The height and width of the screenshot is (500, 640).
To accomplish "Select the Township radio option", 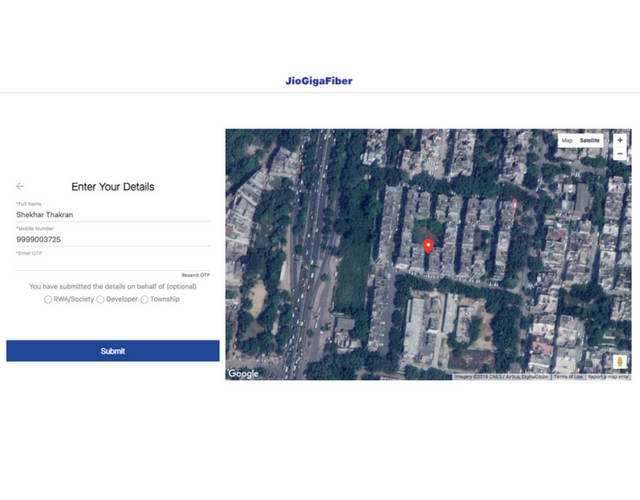I will (x=144, y=300).
